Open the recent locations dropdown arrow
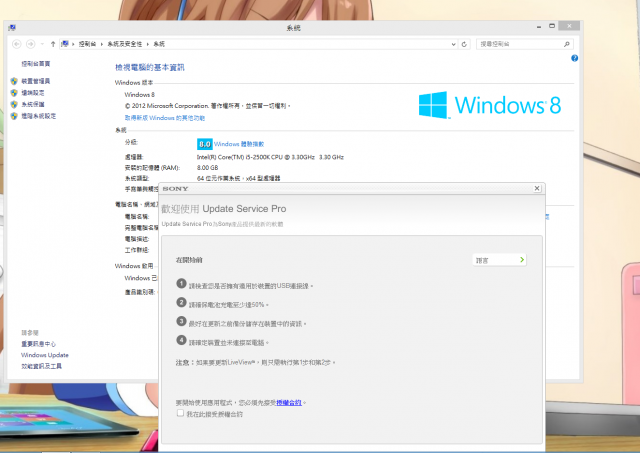Image resolution: width=640 pixels, height=453 pixels. [42, 44]
